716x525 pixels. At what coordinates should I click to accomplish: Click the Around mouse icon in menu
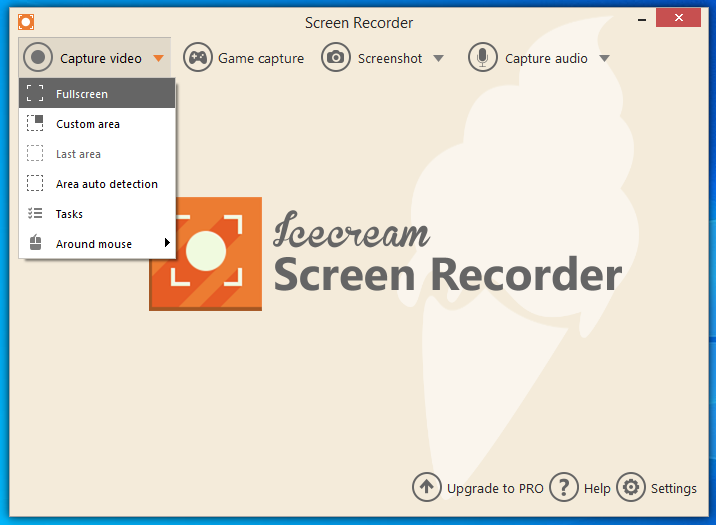(35, 244)
